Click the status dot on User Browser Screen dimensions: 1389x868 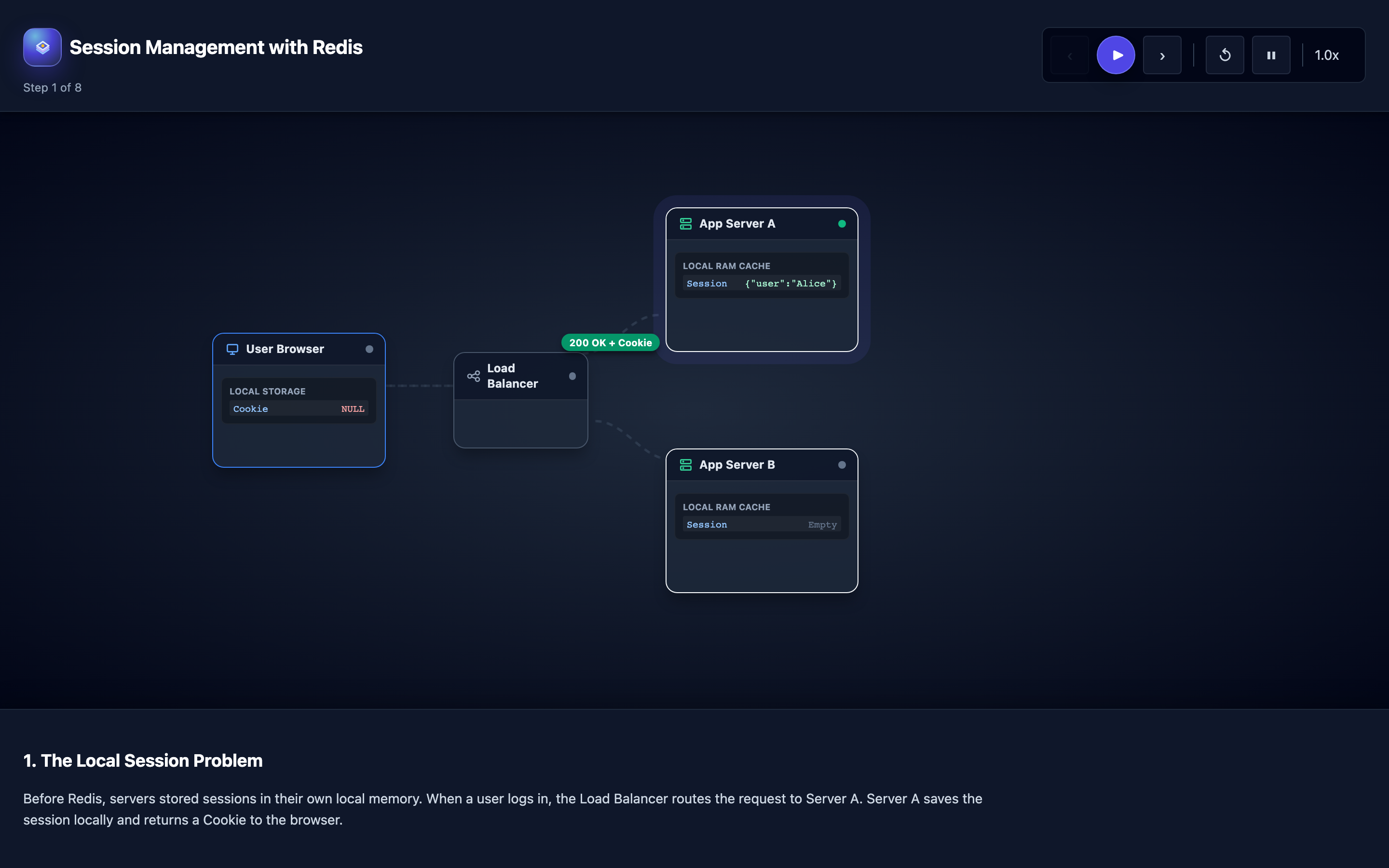(369, 349)
